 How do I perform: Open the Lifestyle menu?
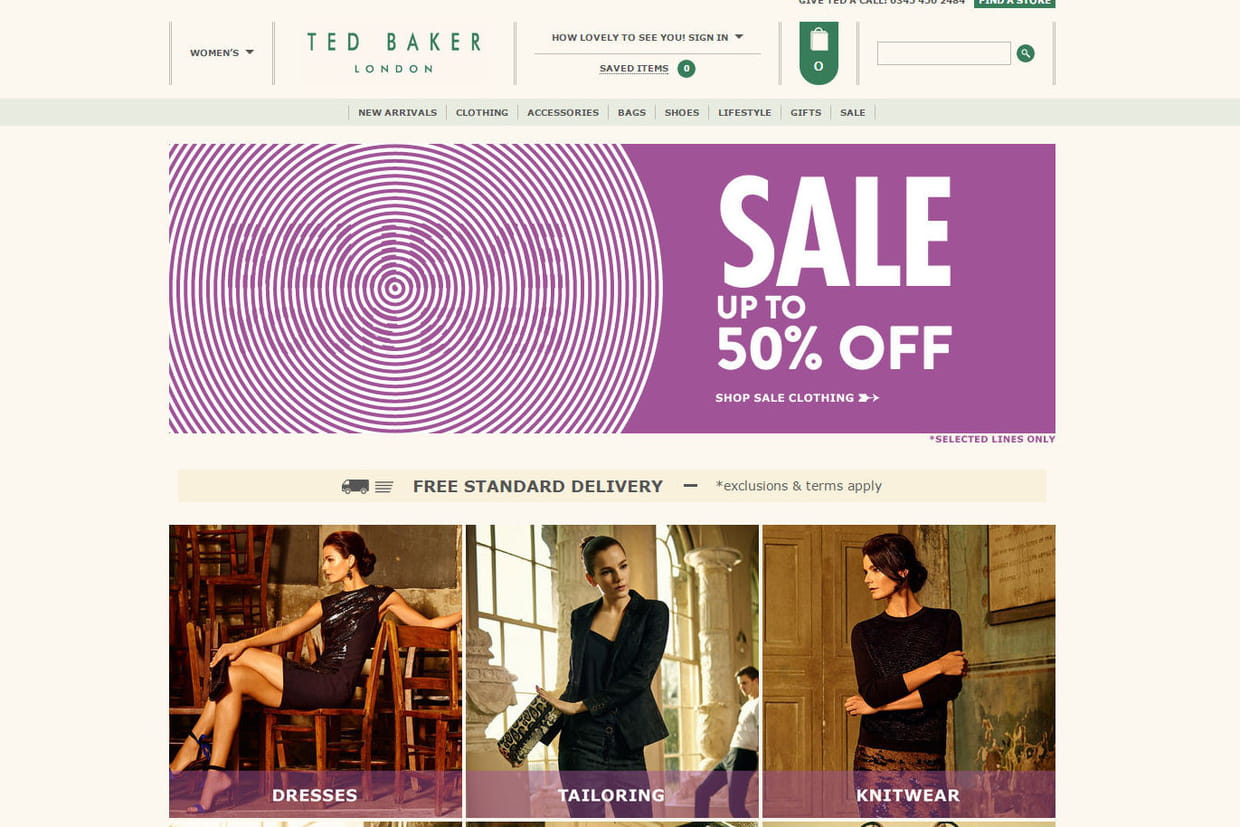[x=745, y=113]
